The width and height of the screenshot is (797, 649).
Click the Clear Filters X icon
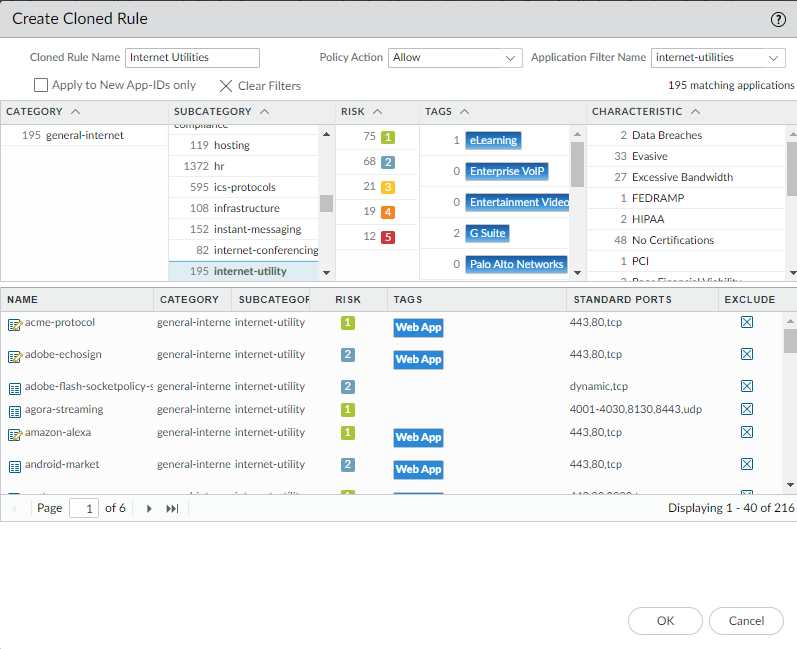coord(226,86)
